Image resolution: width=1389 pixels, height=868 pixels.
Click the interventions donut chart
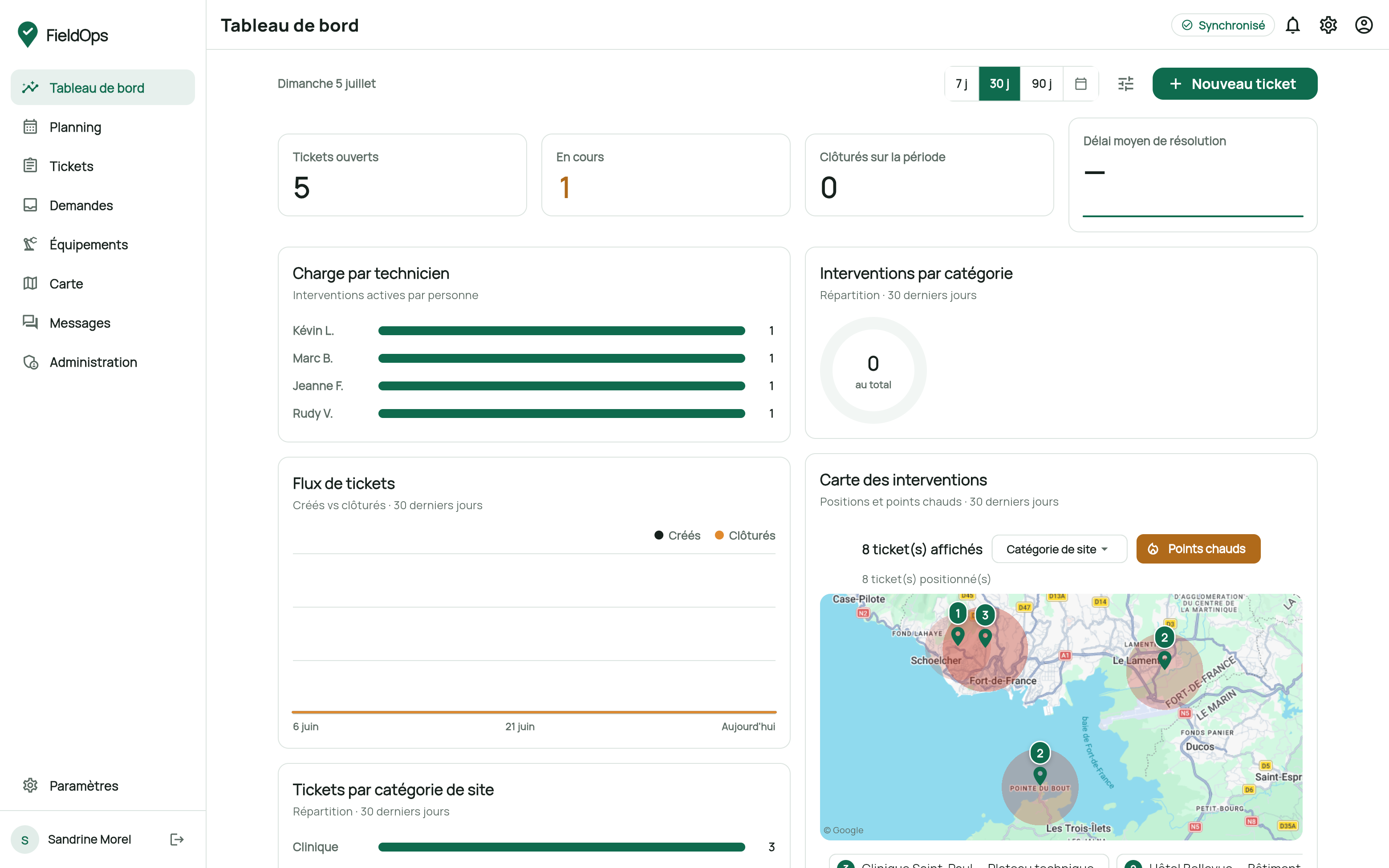coord(873,370)
